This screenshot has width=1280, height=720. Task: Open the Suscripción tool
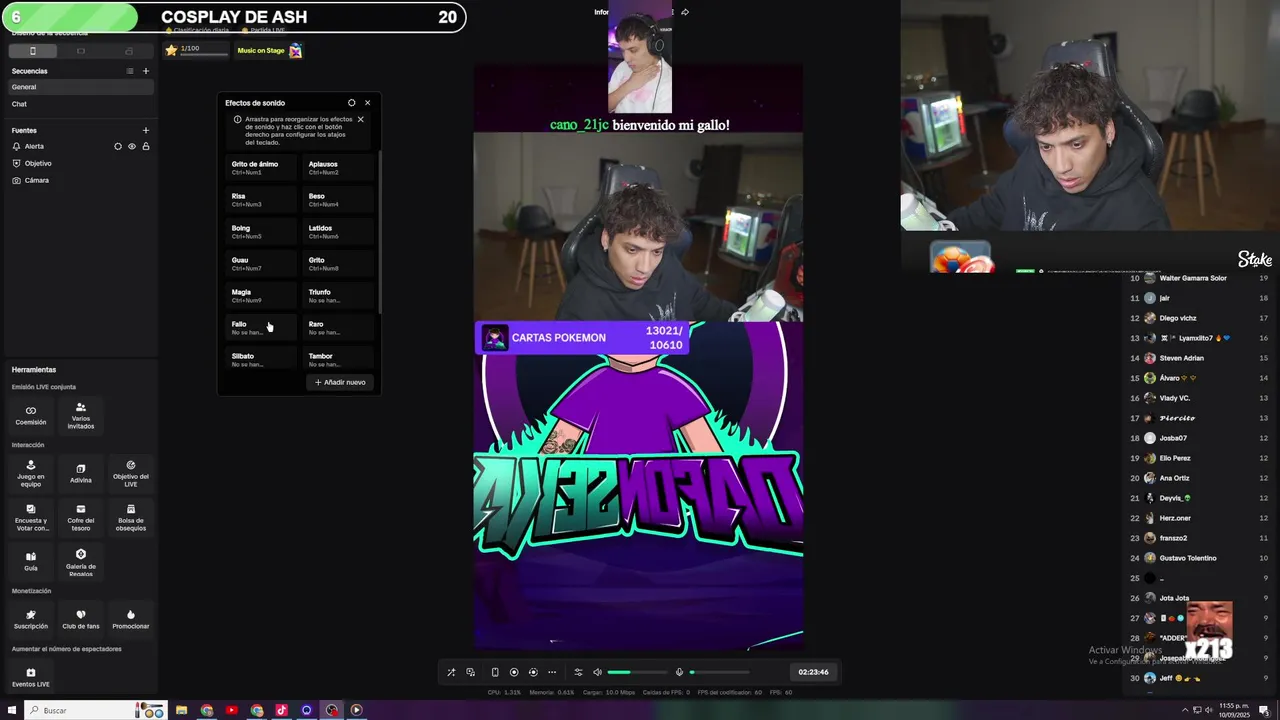pos(31,619)
